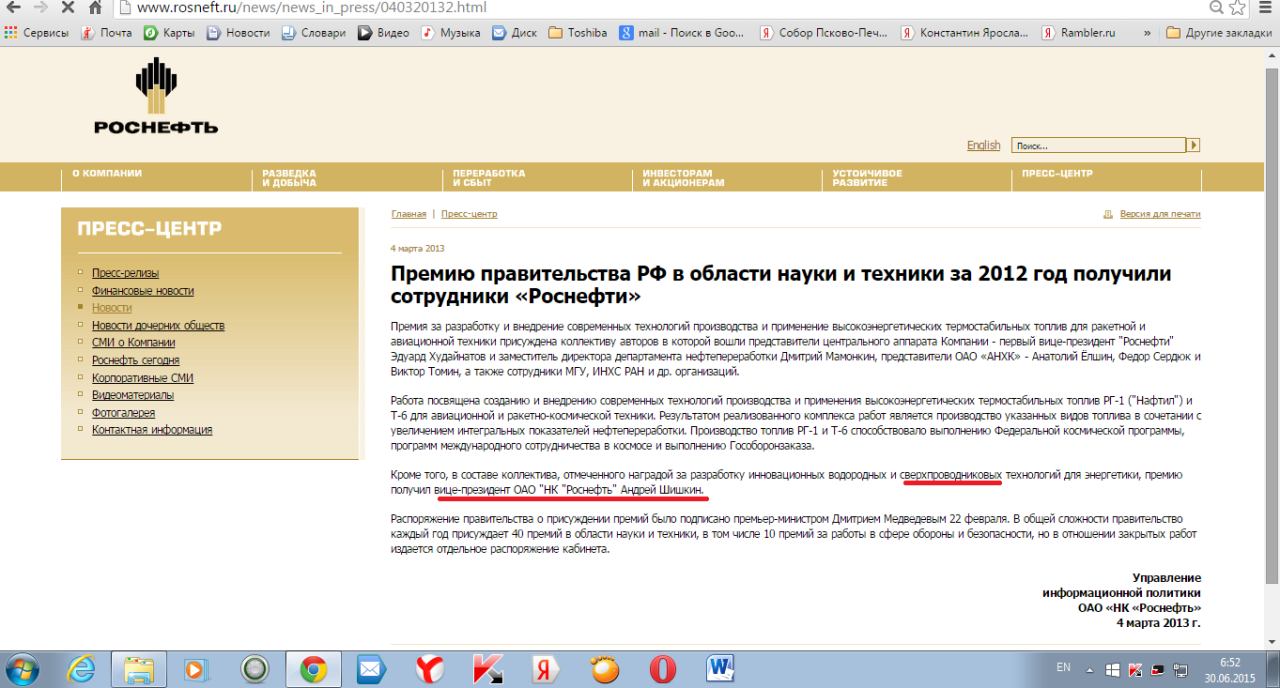
Task: Open Версия для печати print version
Action: pyautogui.click(x=1160, y=214)
